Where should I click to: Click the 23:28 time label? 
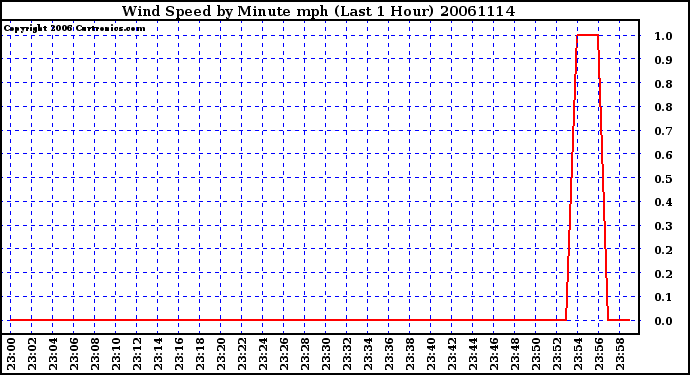[x=305, y=354]
